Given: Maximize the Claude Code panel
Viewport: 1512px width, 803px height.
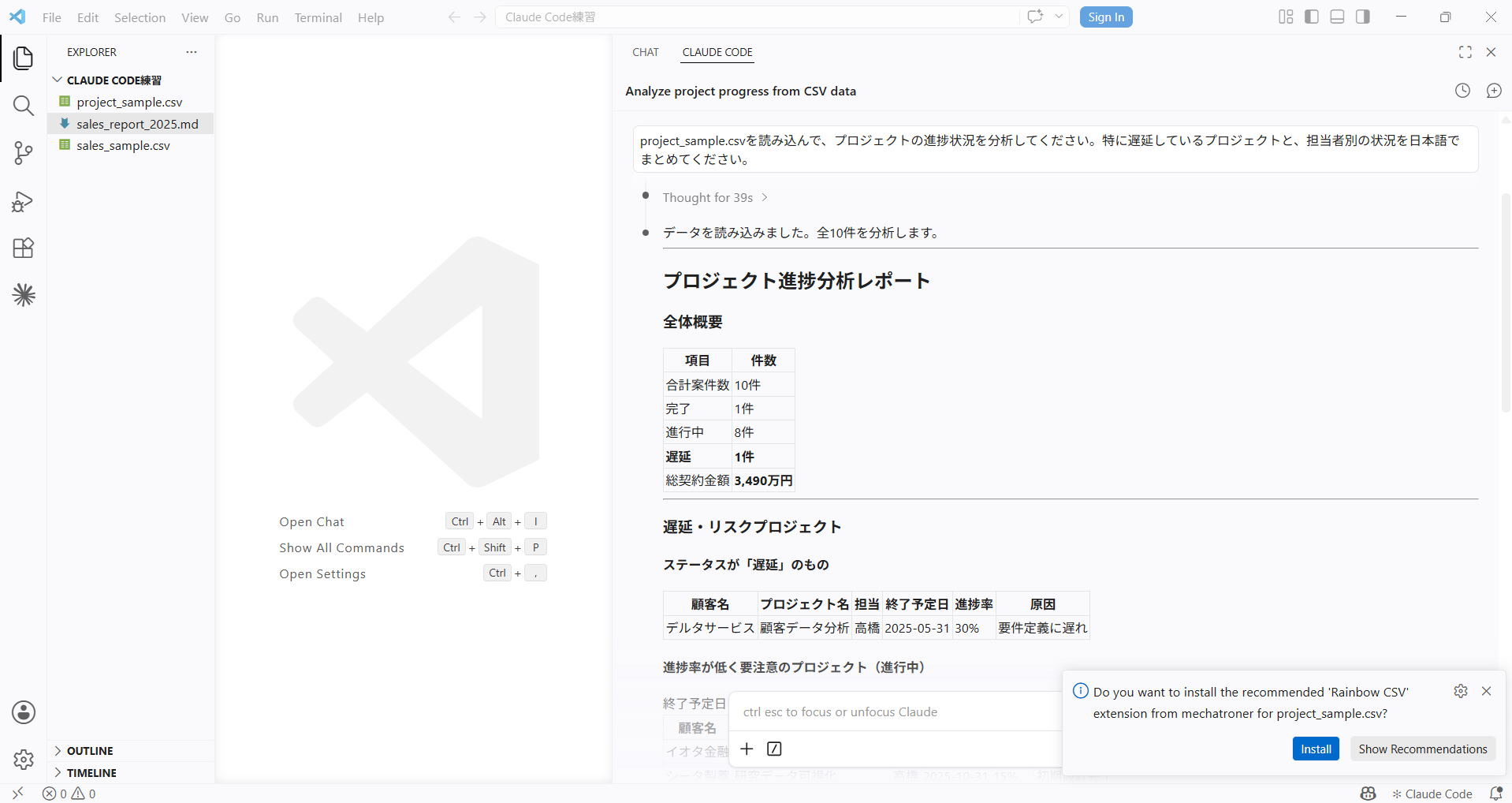Looking at the screenshot, I should [1465, 52].
